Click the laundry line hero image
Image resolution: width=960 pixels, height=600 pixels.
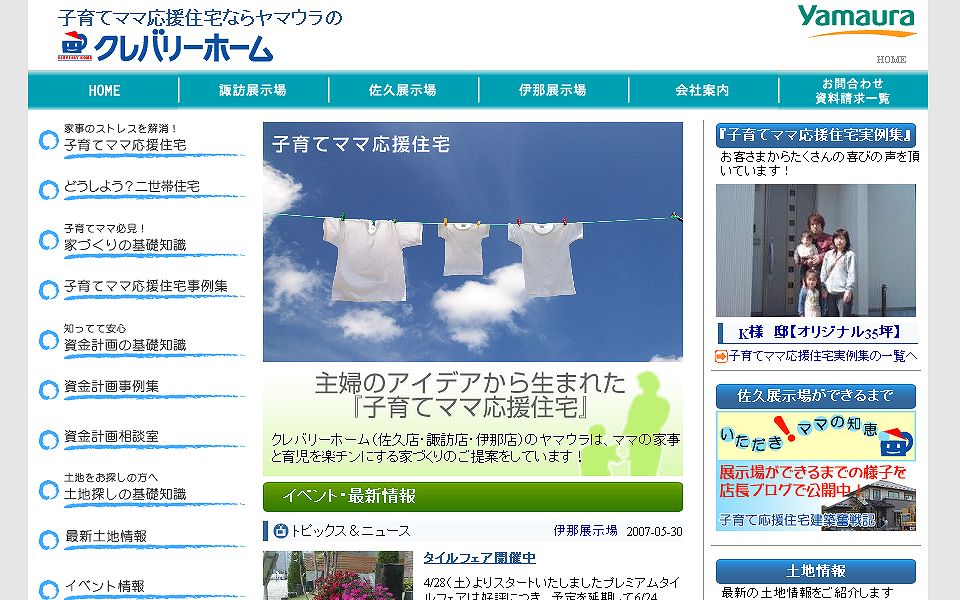point(473,242)
